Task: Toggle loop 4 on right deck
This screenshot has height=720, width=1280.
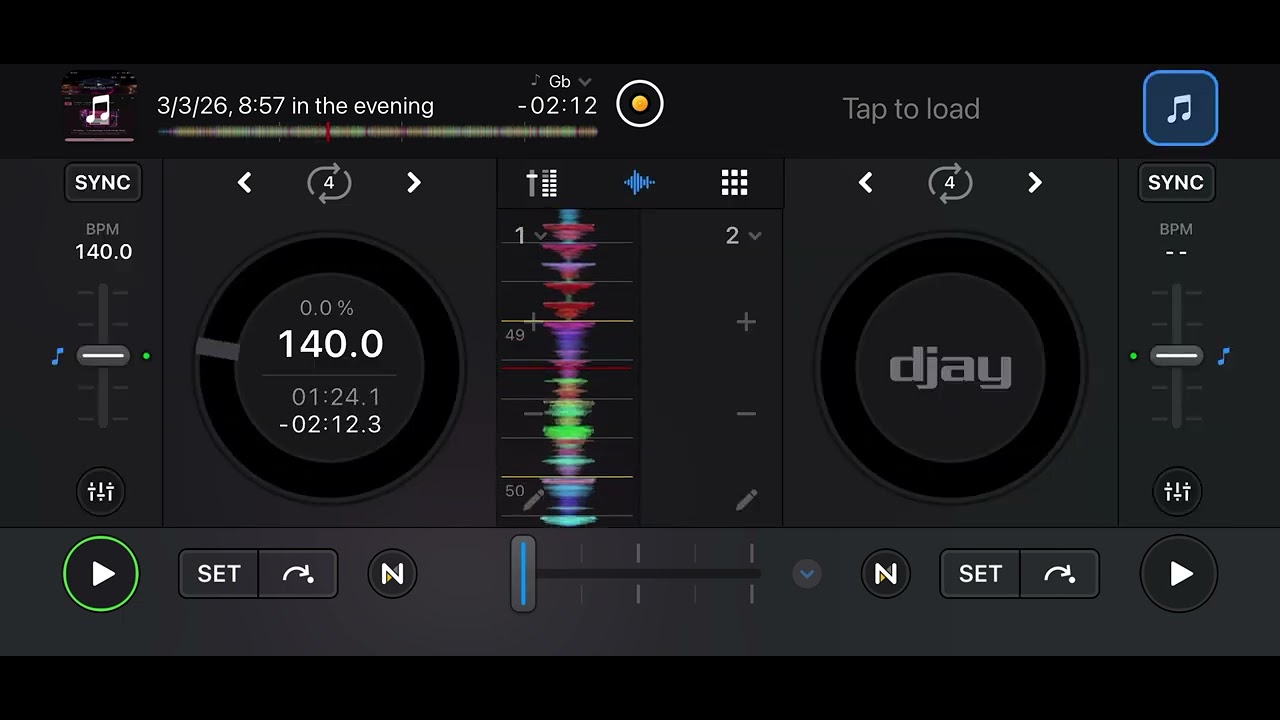Action: click(950, 183)
